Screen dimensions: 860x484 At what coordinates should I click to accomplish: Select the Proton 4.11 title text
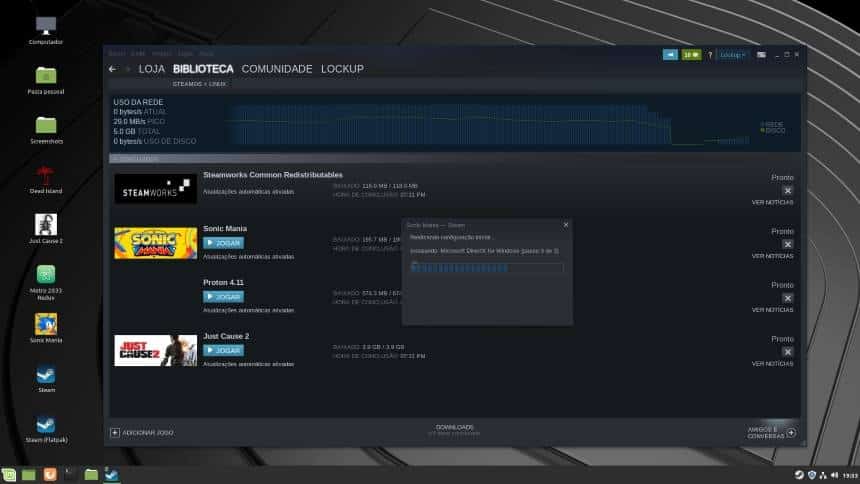(x=223, y=282)
